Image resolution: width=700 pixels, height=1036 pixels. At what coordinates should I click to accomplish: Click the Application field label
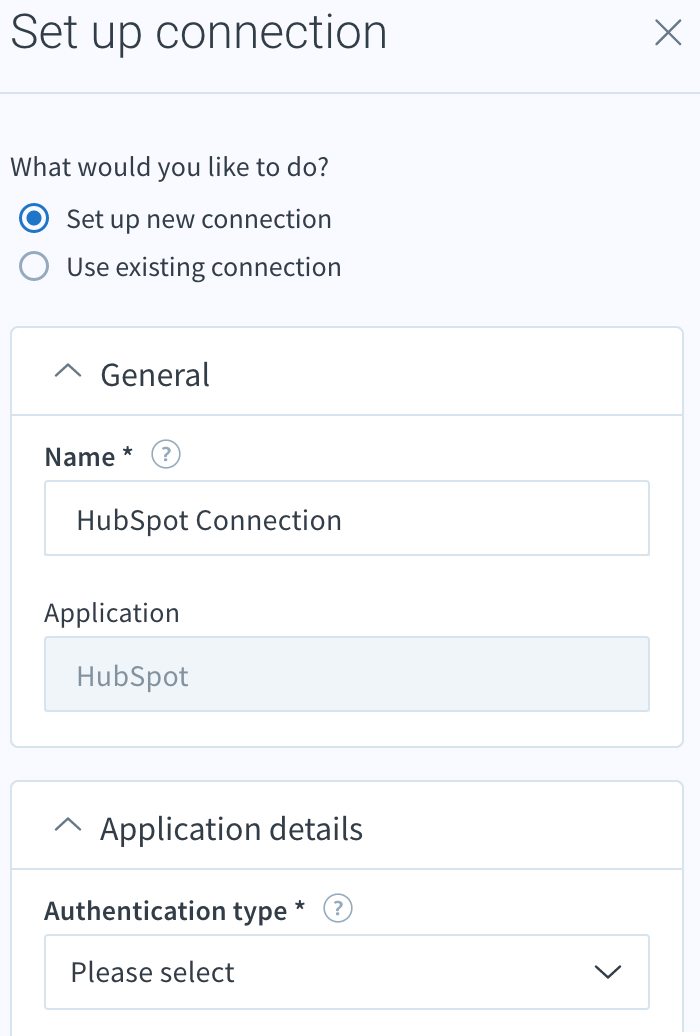(112, 614)
